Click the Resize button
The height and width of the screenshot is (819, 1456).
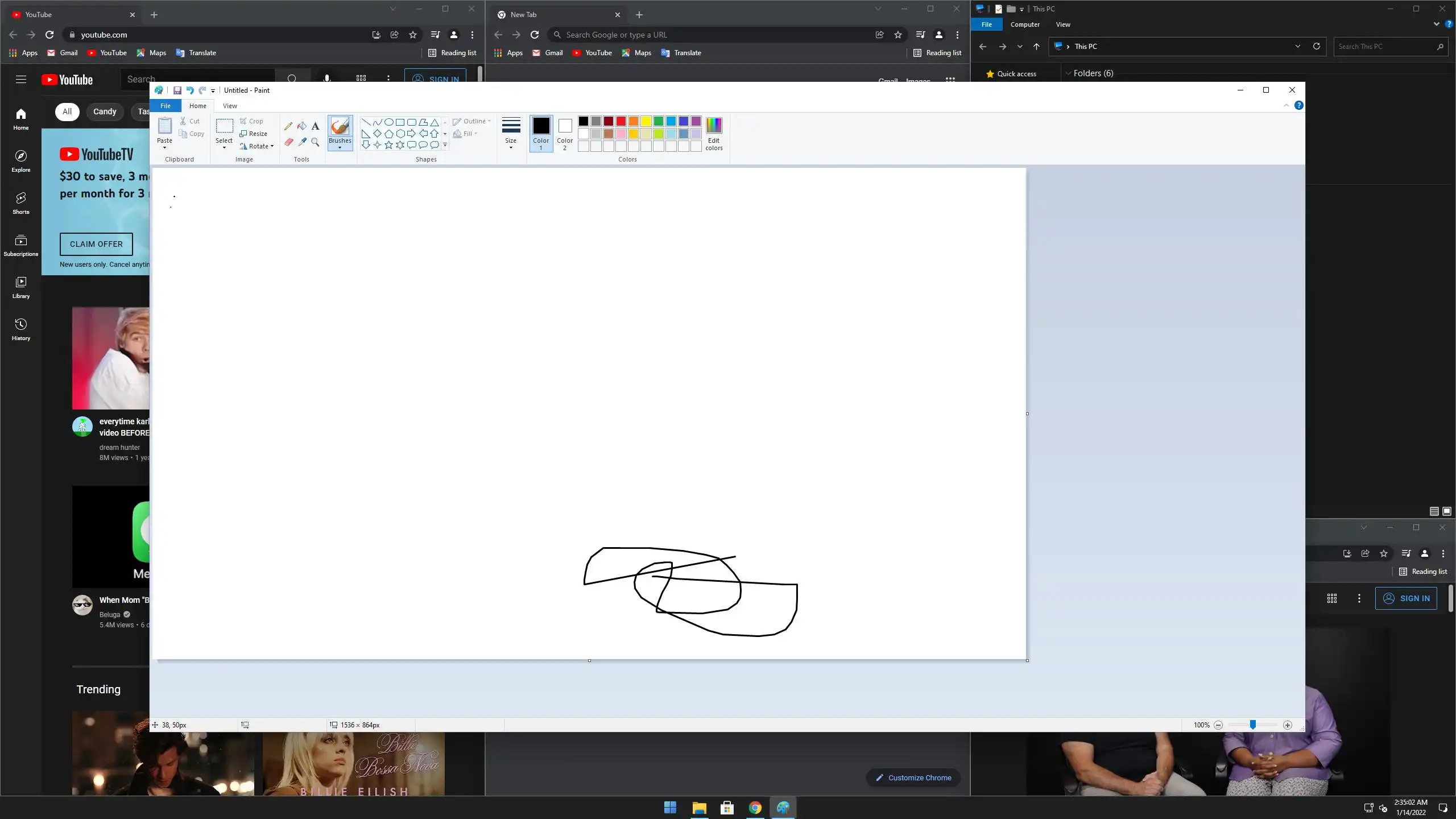click(254, 134)
